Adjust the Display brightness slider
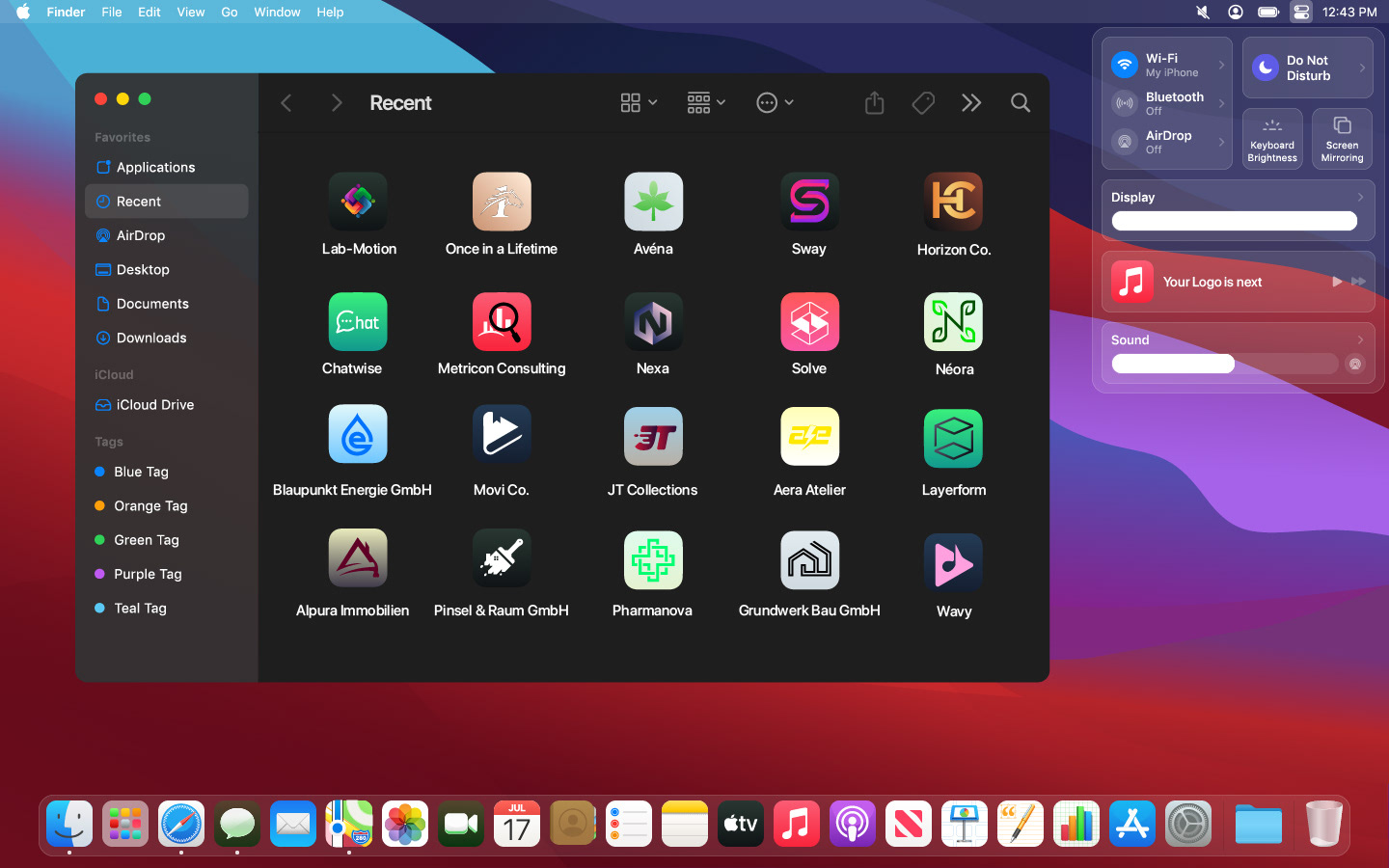The image size is (1389, 868). (x=1235, y=221)
